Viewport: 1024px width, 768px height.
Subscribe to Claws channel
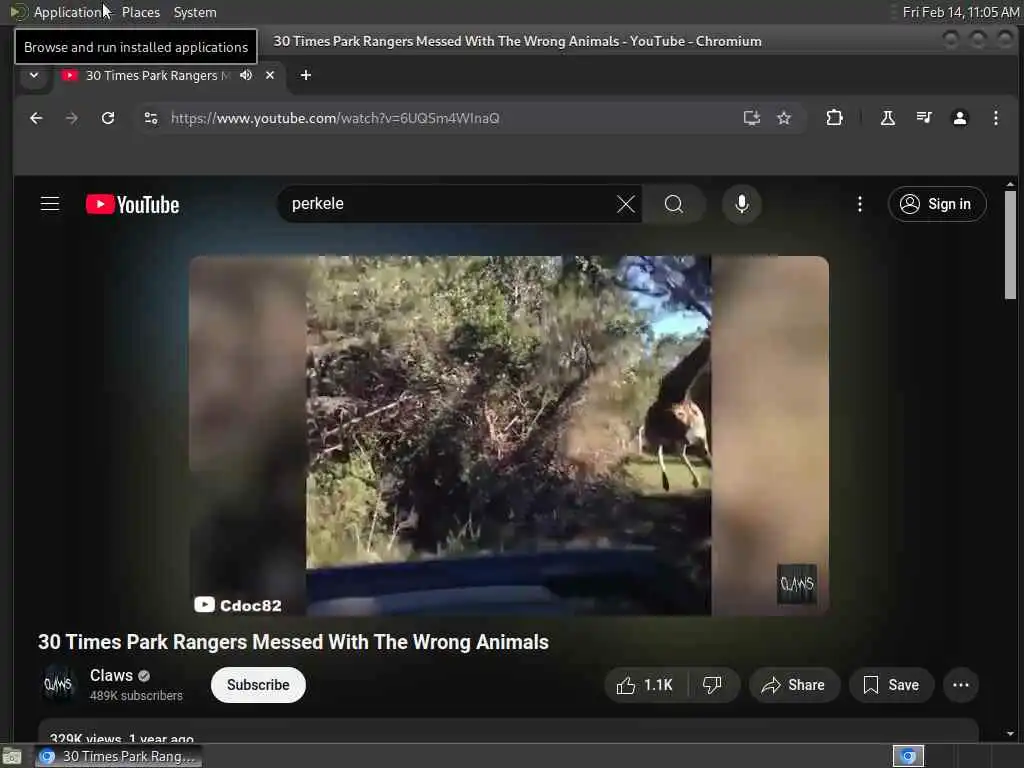(258, 685)
